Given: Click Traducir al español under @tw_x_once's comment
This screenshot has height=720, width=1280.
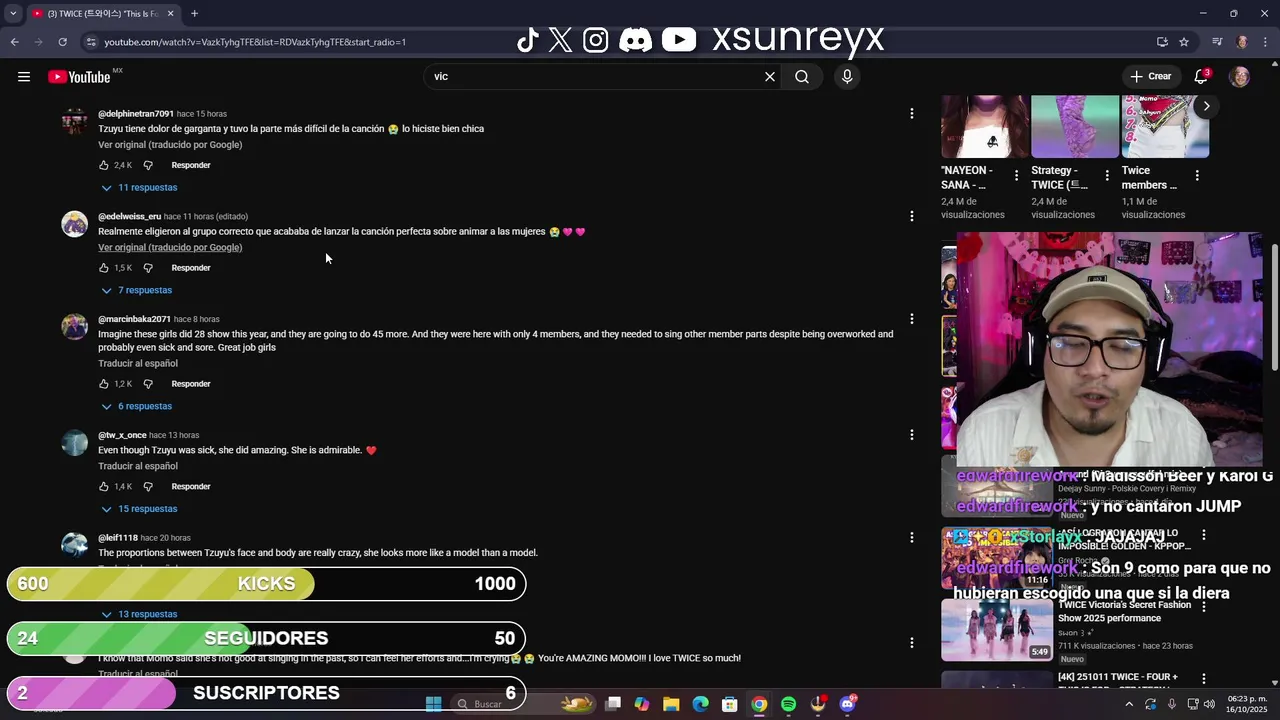Looking at the screenshot, I should [x=138, y=466].
